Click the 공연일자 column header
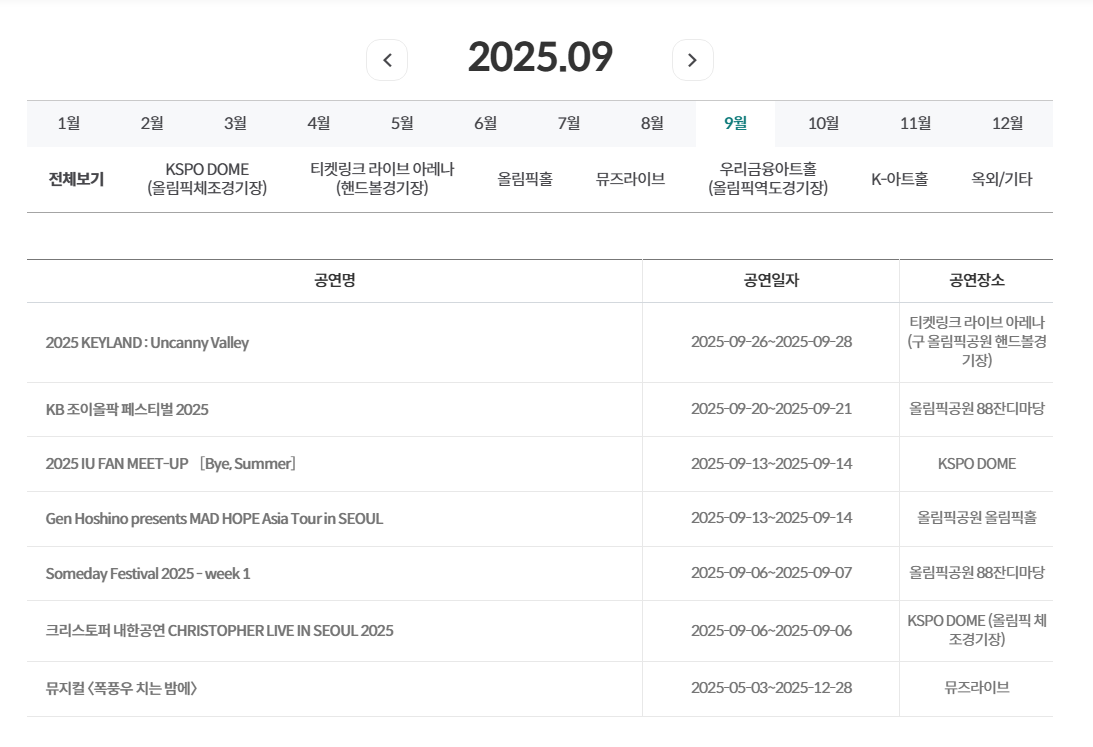This screenshot has width=1093, height=747. click(x=771, y=280)
